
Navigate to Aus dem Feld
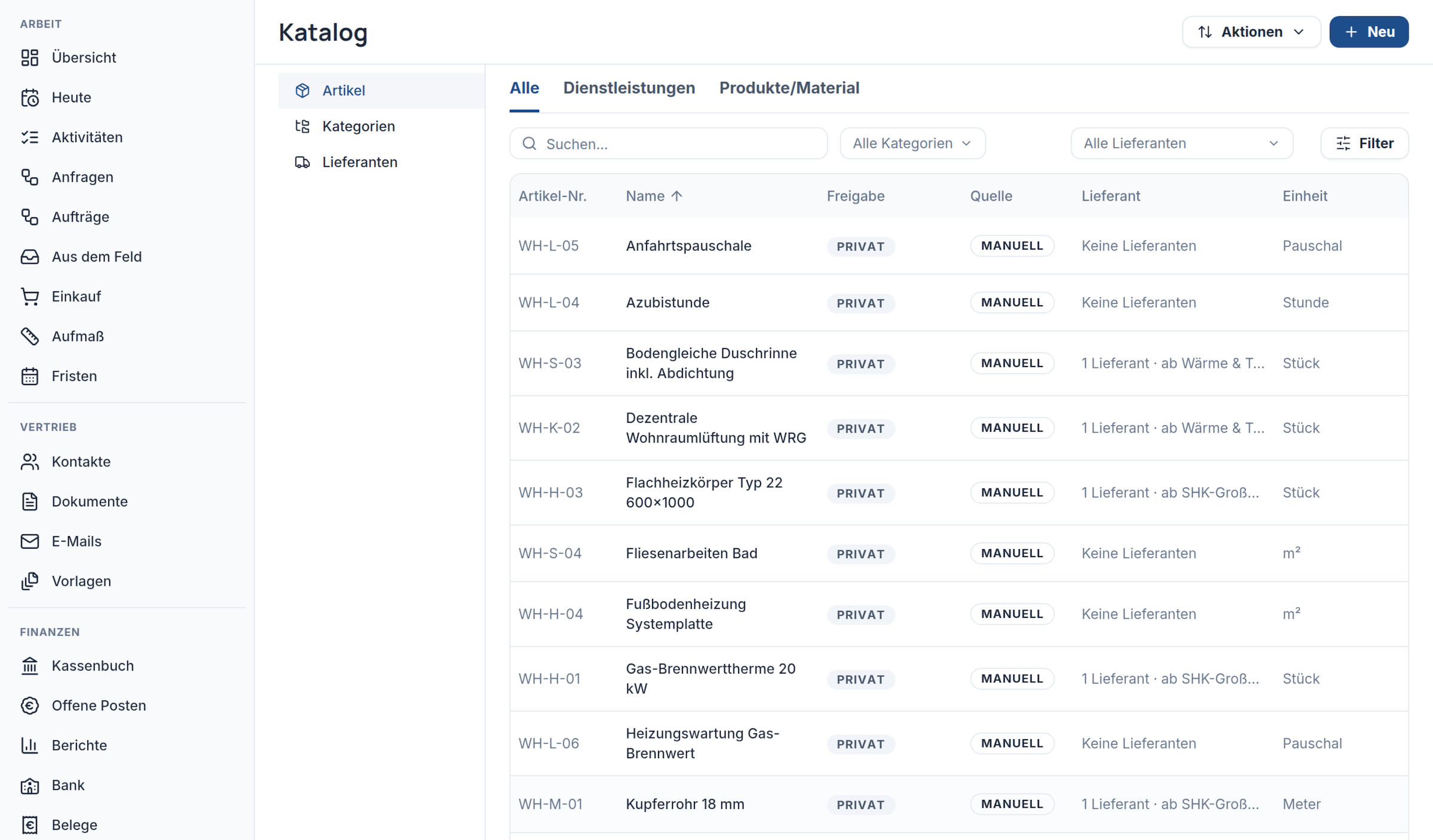tap(97, 257)
